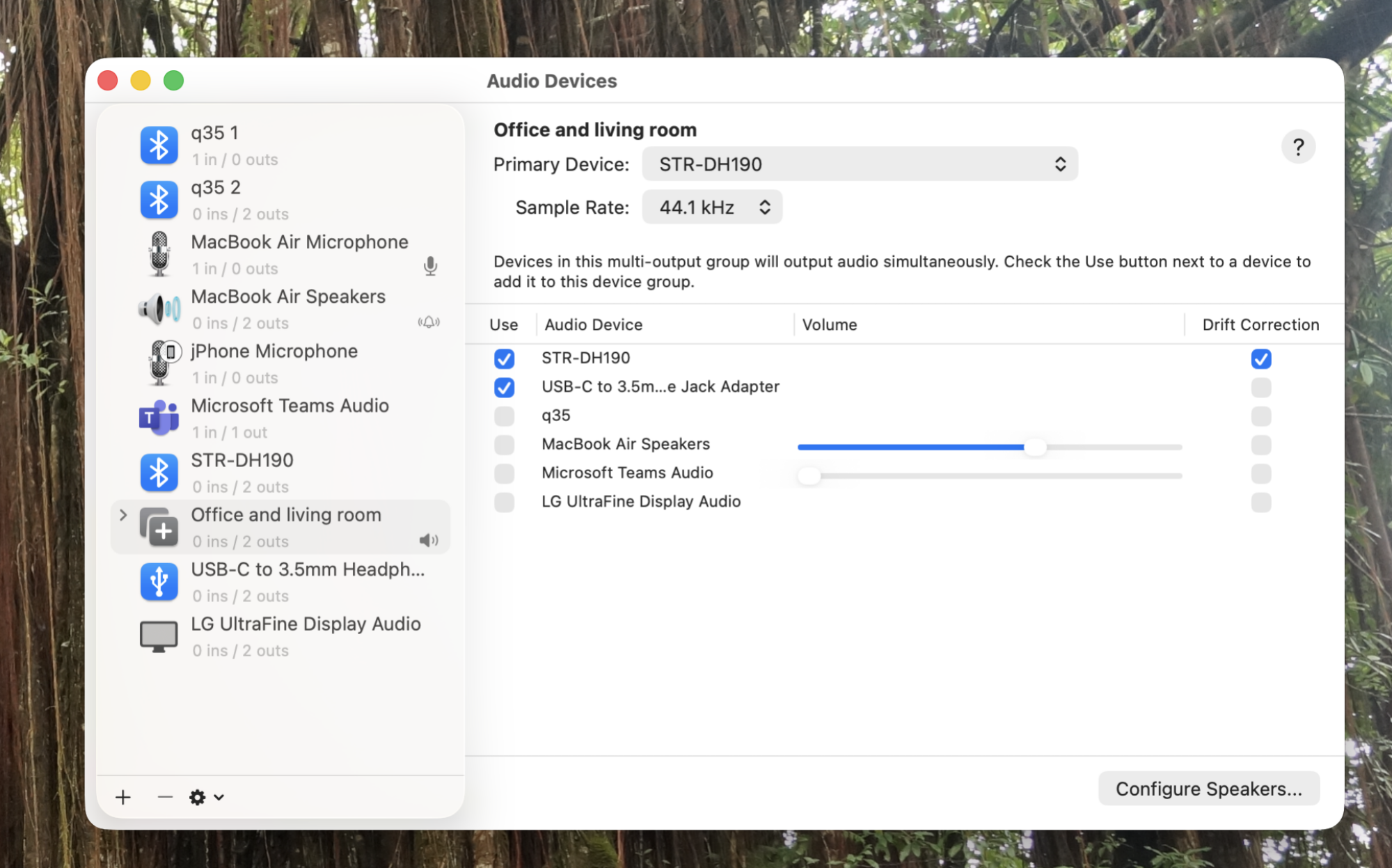Open help with the question mark button

1298,147
